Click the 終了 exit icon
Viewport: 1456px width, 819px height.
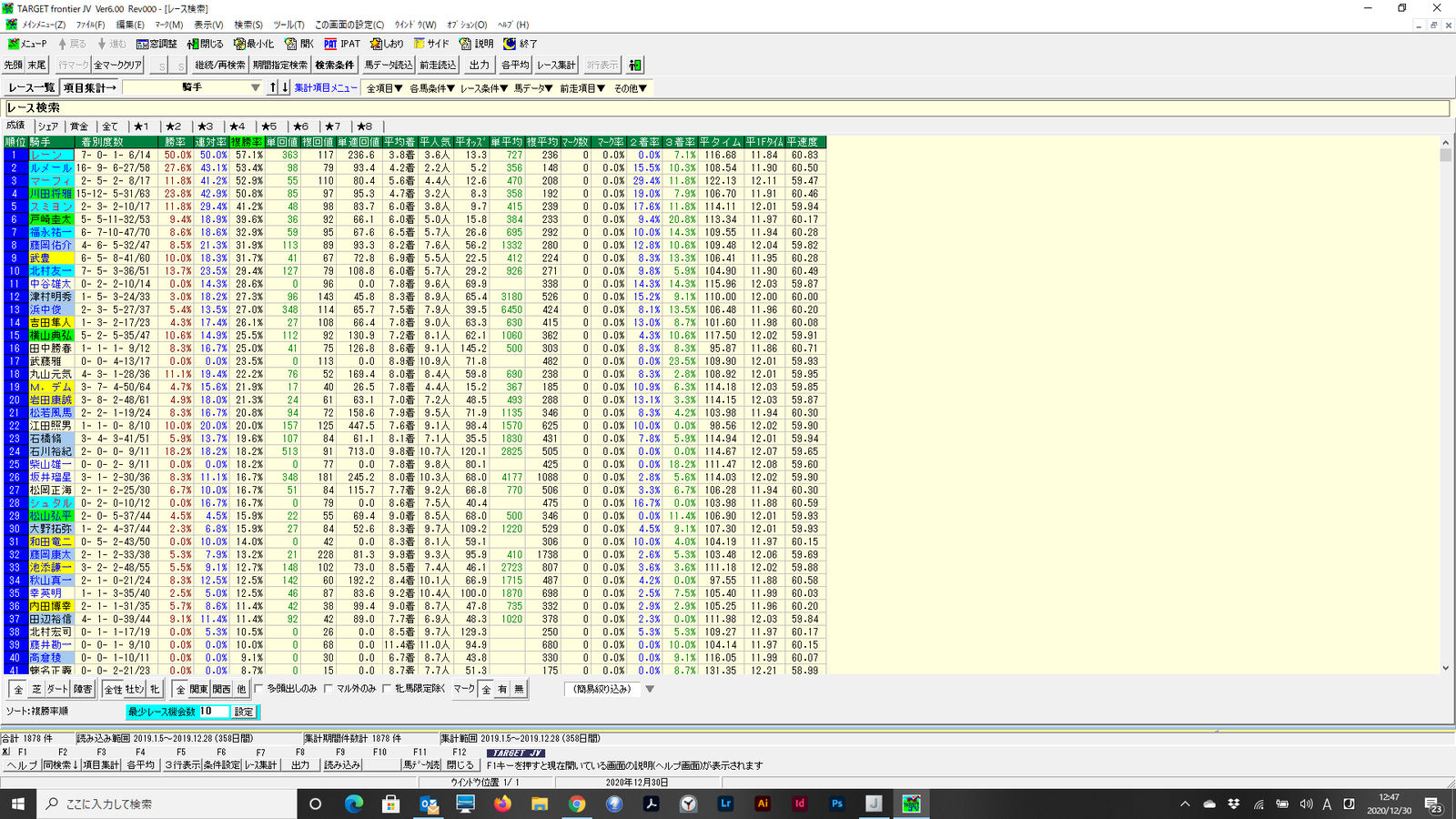(521, 44)
